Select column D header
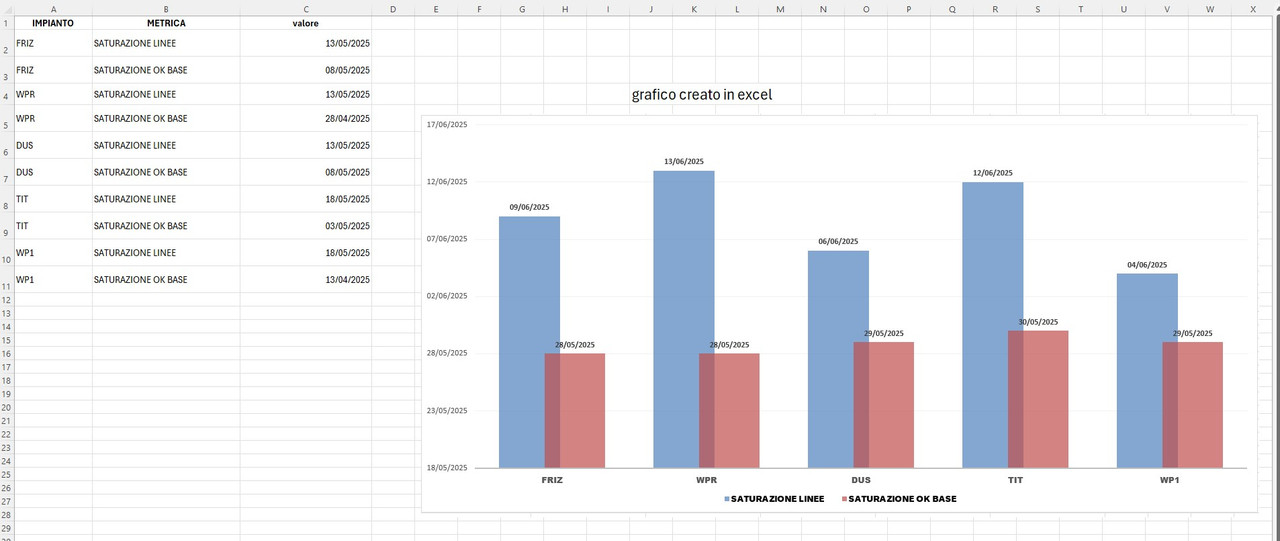 pyautogui.click(x=393, y=8)
